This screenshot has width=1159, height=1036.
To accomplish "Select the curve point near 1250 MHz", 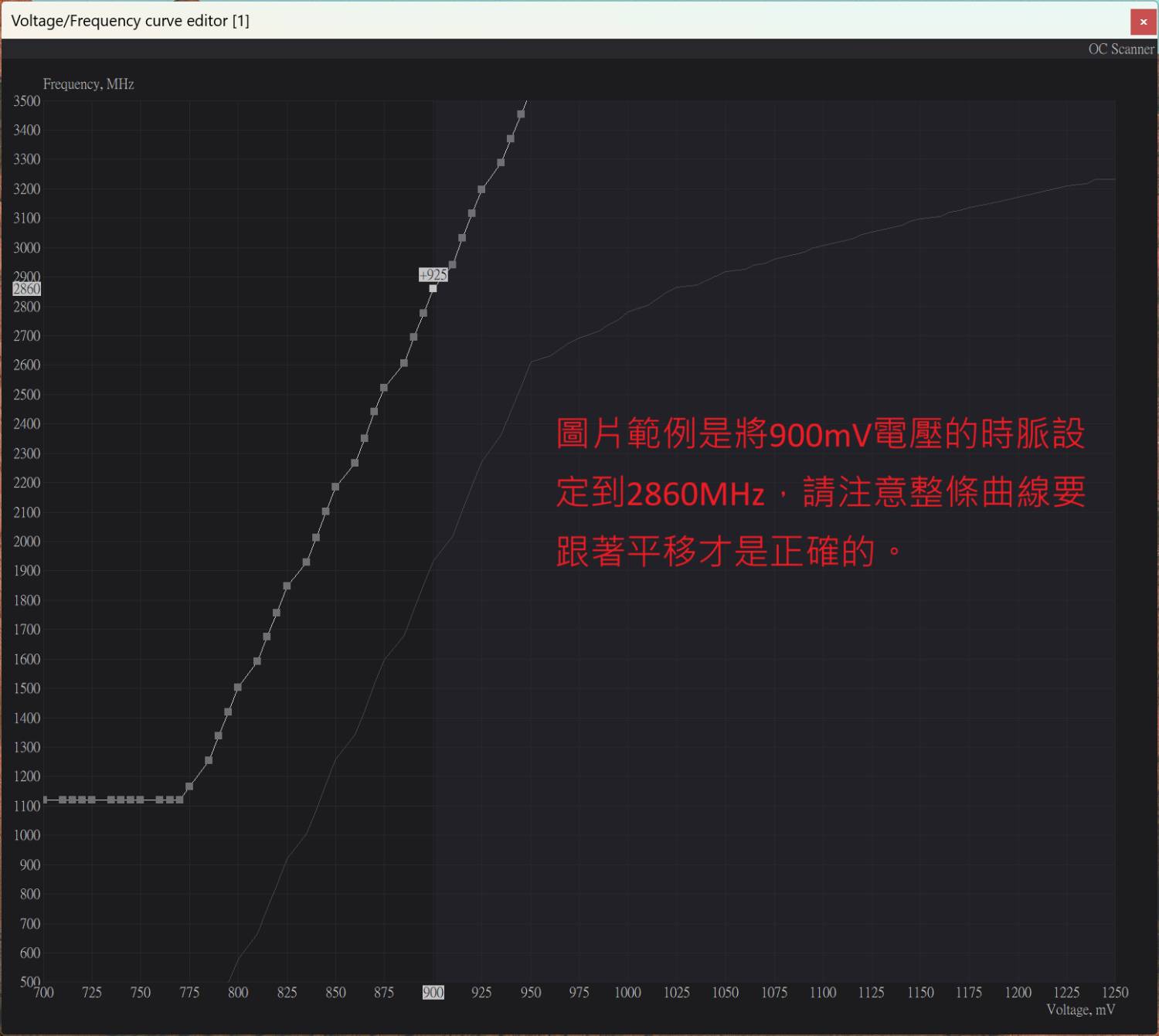I will pos(209,761).
